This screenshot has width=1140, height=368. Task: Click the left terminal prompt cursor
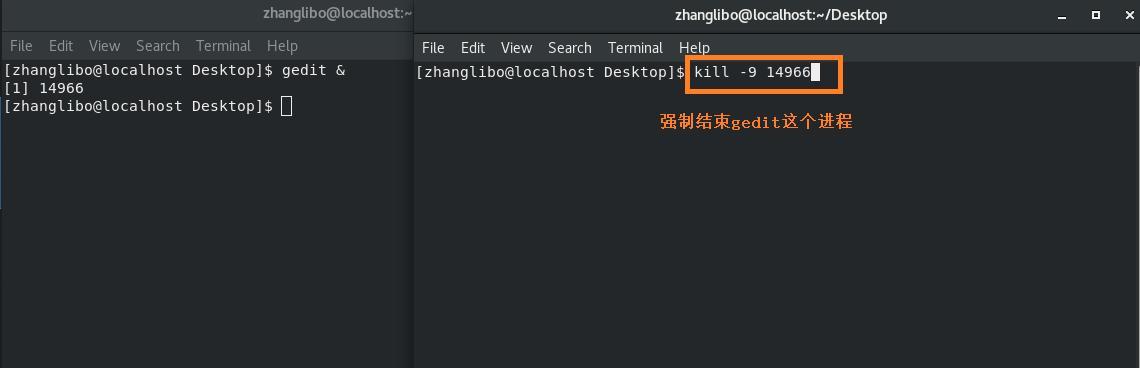(286, 106)
